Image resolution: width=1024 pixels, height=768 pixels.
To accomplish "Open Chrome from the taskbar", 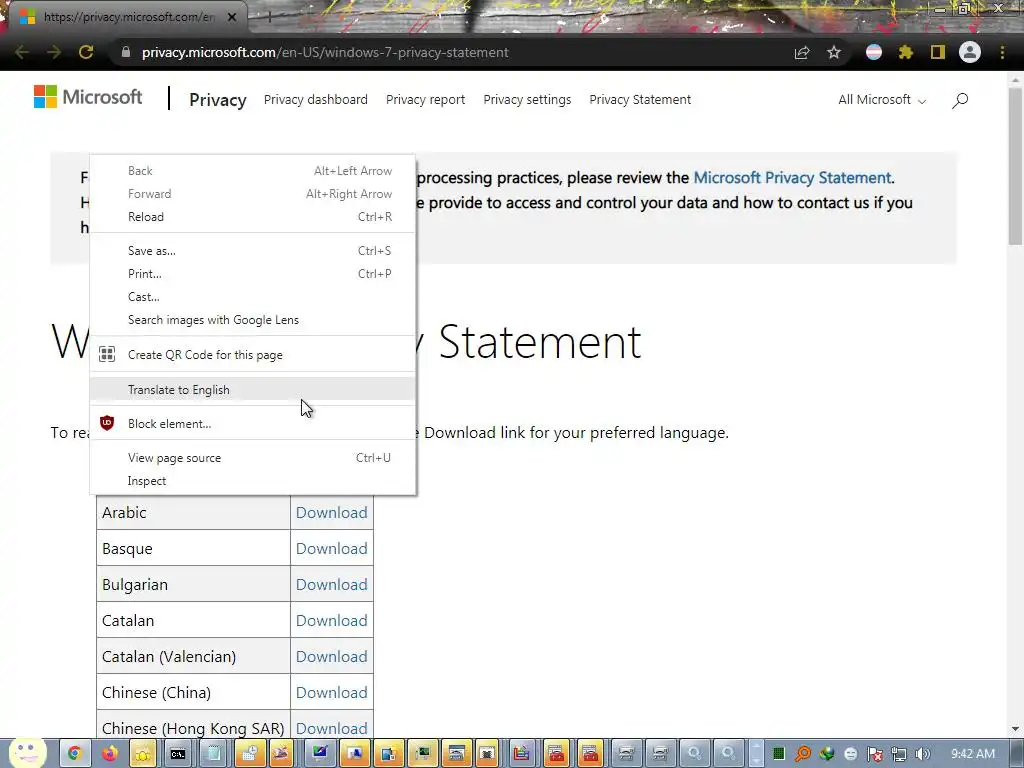I will pyautogui.click(x=74, y=754).
